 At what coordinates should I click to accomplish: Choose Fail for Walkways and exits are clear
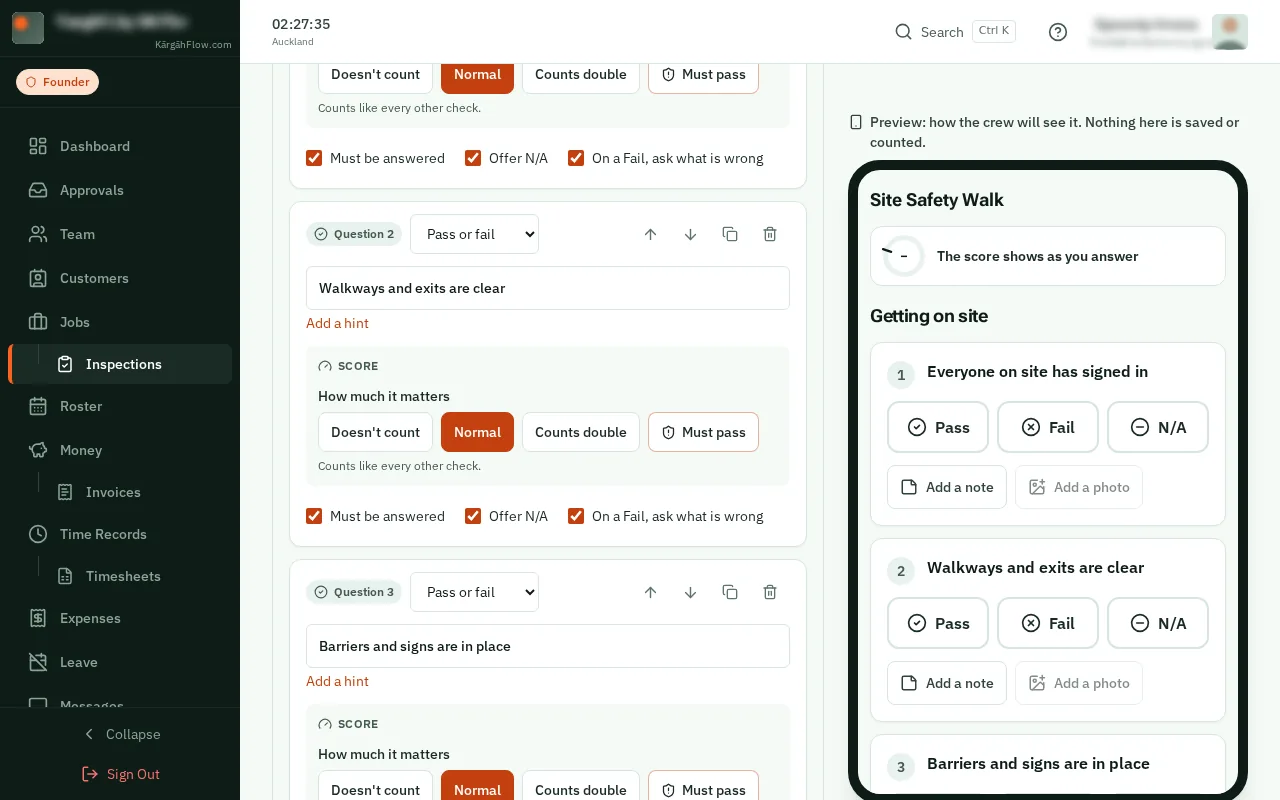1048,623
